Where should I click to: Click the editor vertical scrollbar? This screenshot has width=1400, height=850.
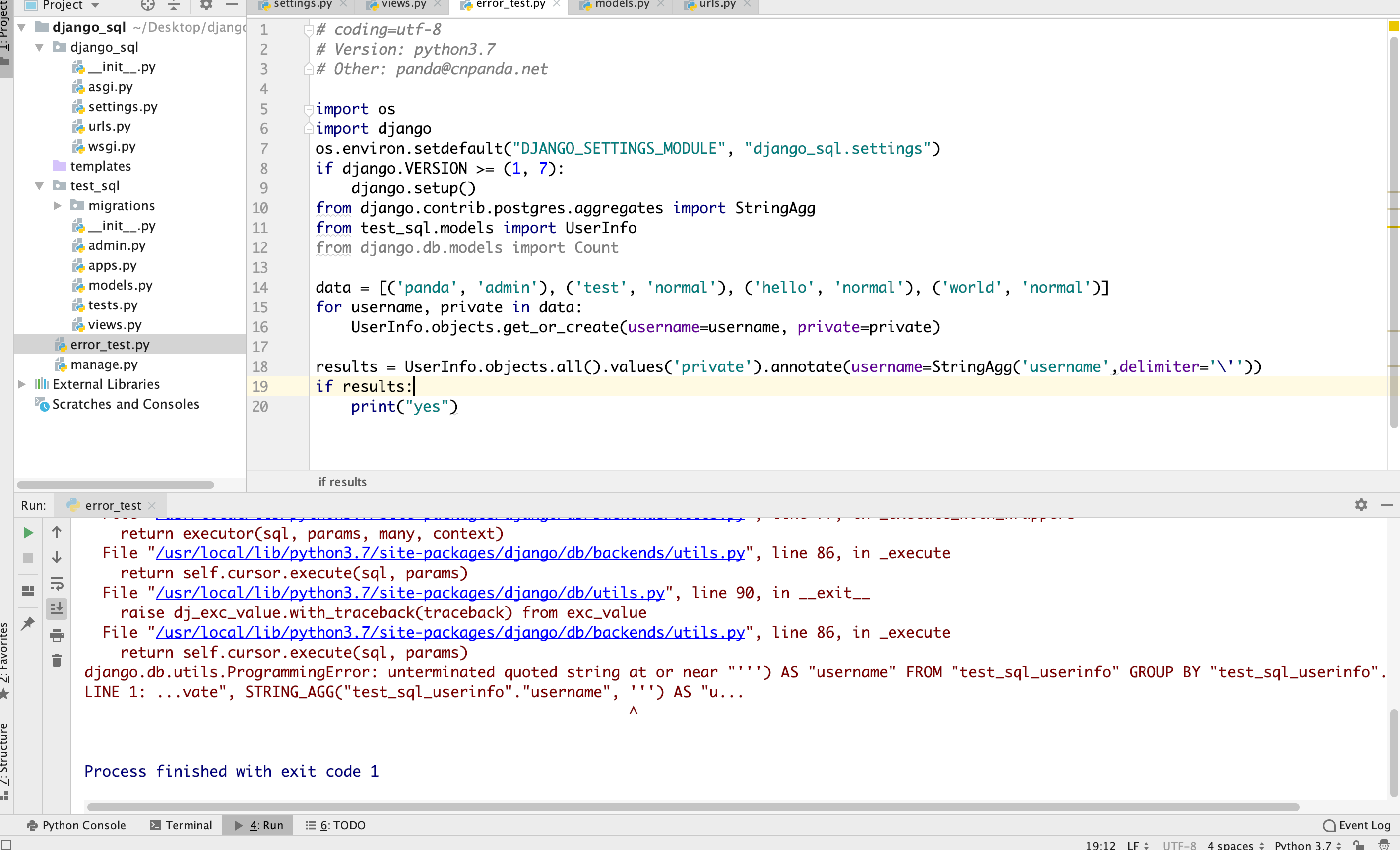pos(1394,232)
